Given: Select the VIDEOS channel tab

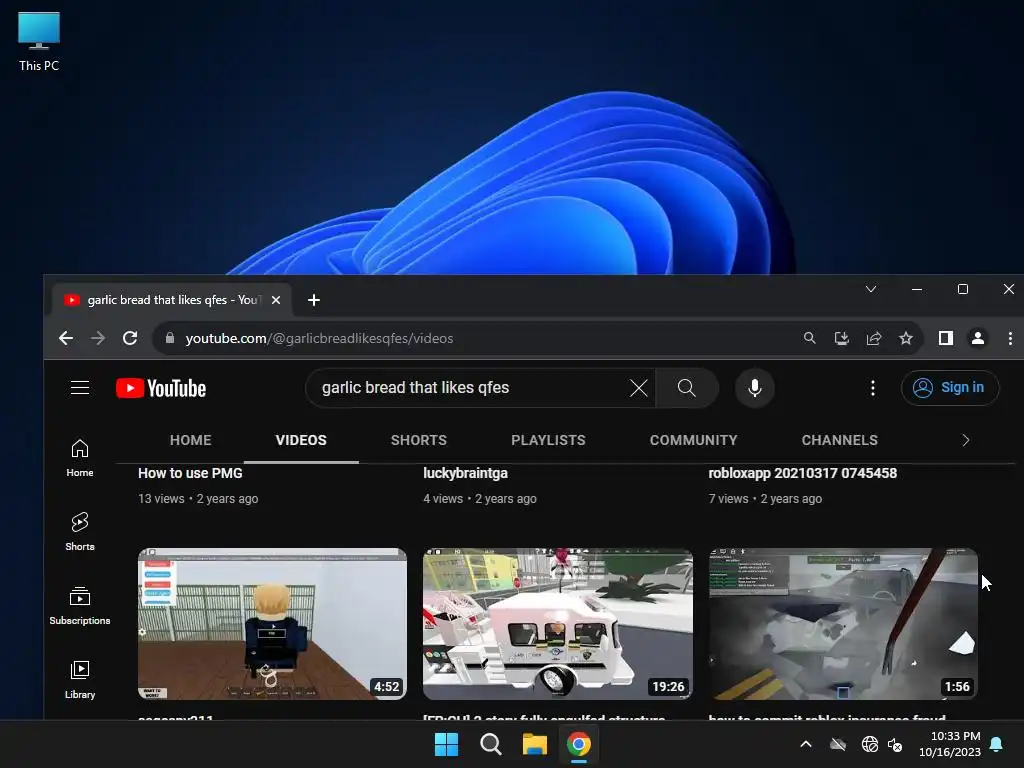Looking at the screenshot, I should tap(301, 440).
